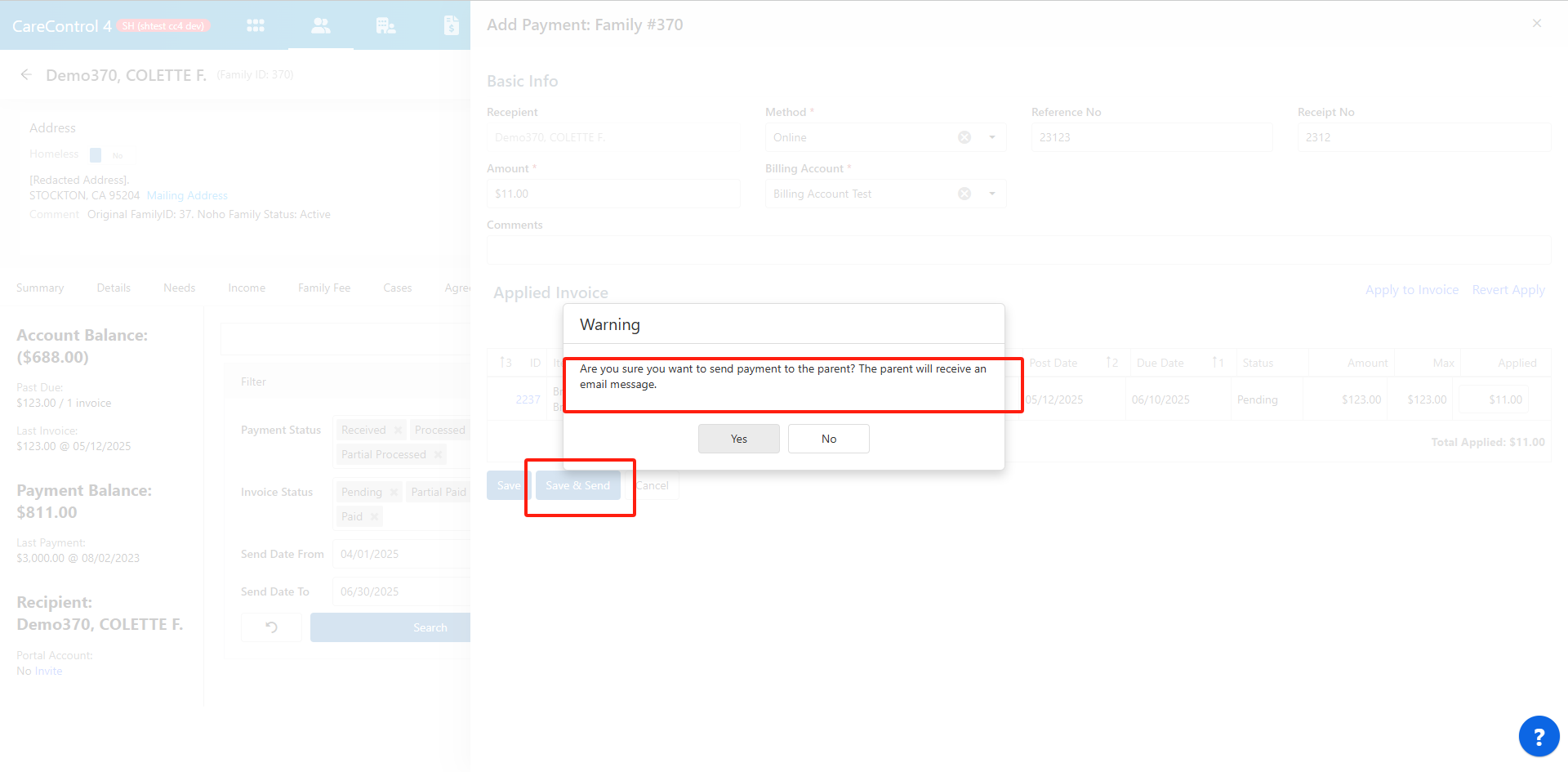Screen dimensions: 1568x772
Task: Remove the Partial Processed status tag
Action: [438, 455]
